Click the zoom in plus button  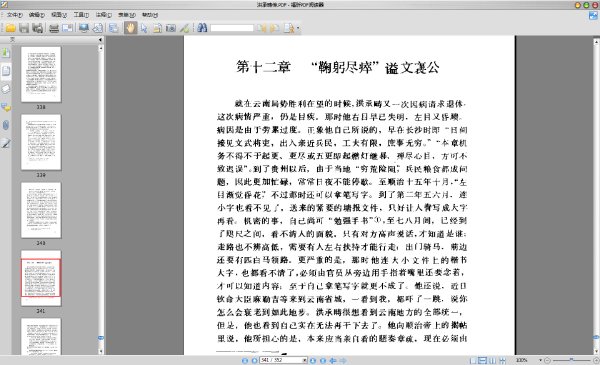pyautogui.click(x=596, y=360)
